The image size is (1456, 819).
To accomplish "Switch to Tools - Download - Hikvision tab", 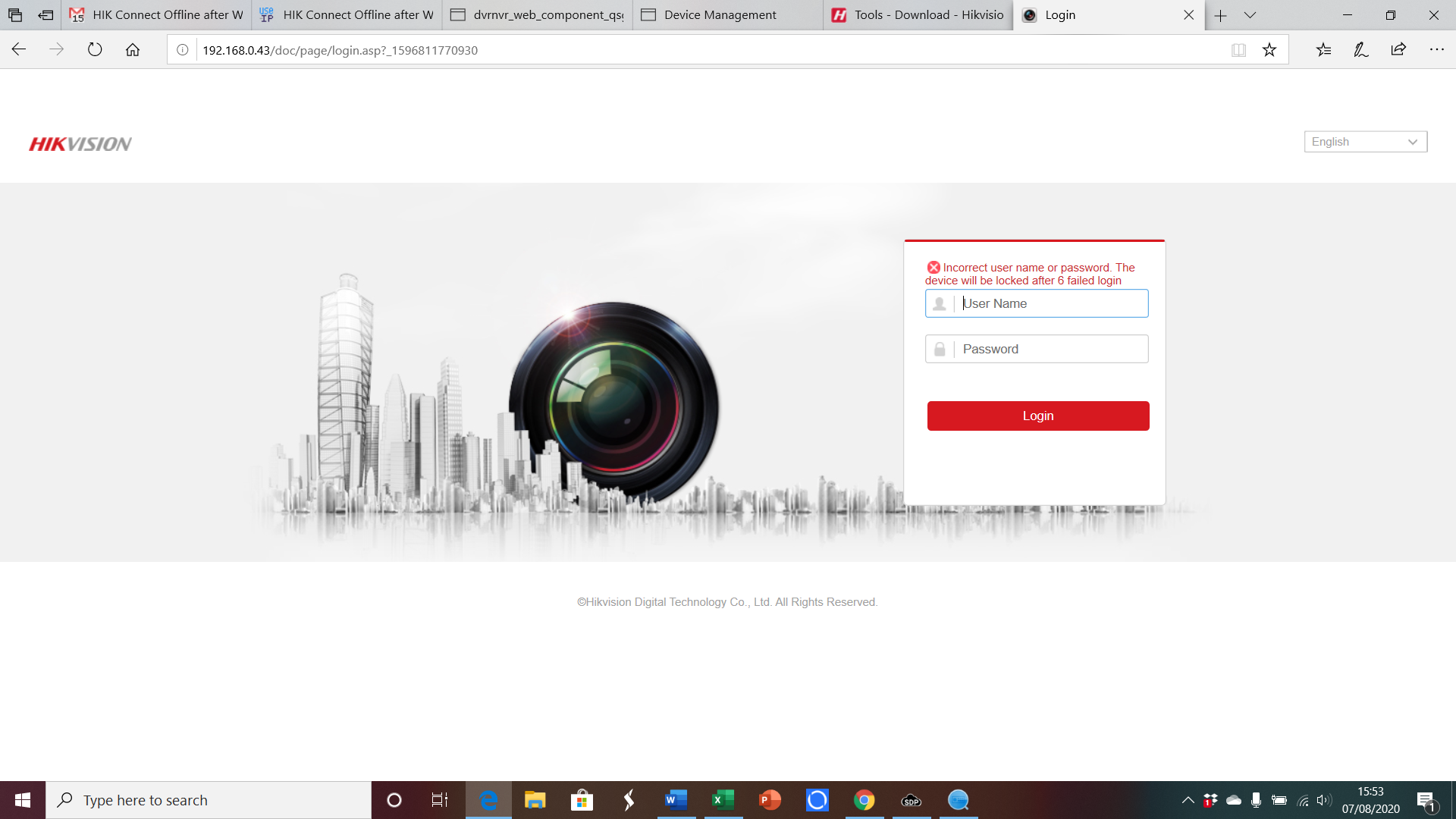I will click(x=918, y=15).
